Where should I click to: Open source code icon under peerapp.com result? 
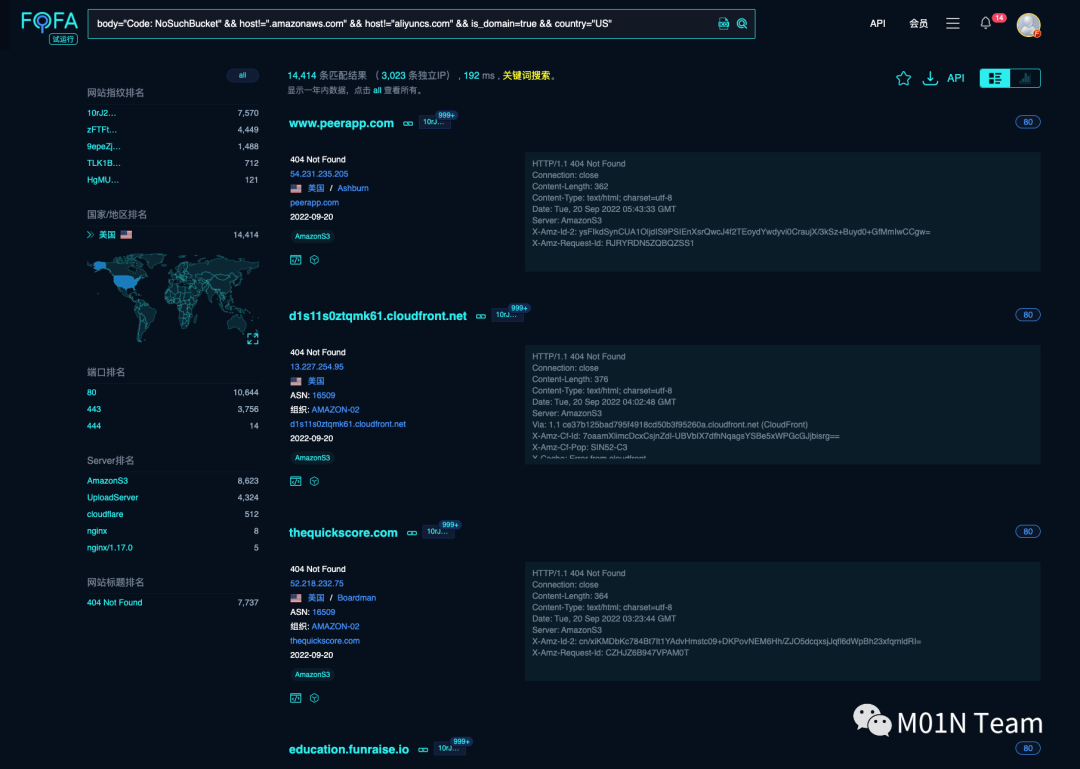(295, 260)
